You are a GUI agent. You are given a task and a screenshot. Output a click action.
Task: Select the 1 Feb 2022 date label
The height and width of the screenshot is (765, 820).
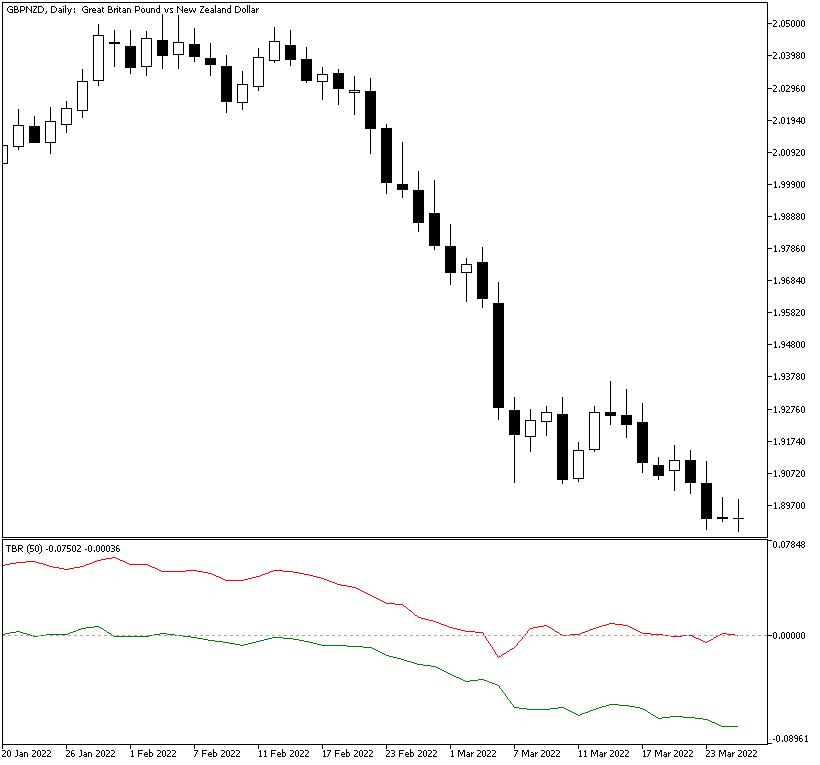click(152, 753)
